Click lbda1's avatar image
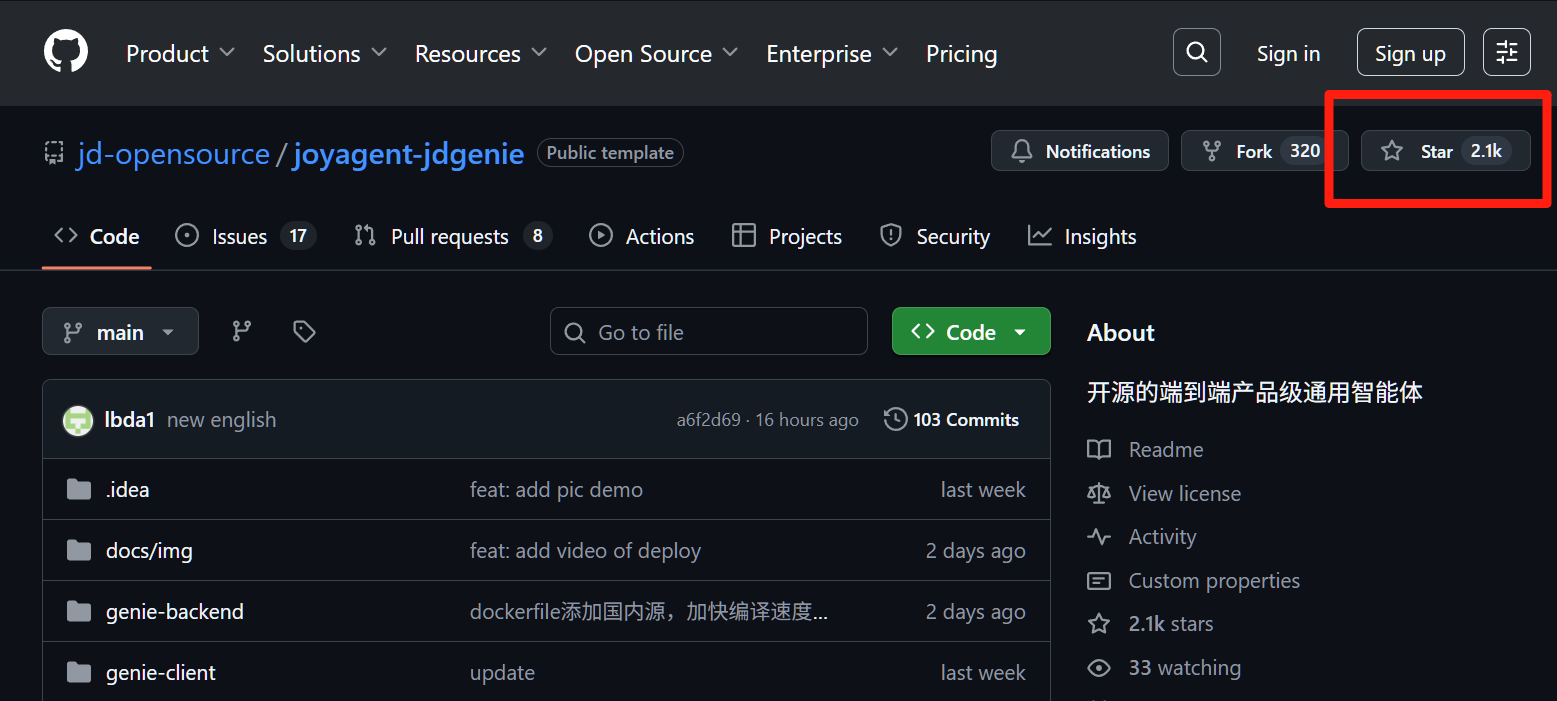 tap(78, 420)
